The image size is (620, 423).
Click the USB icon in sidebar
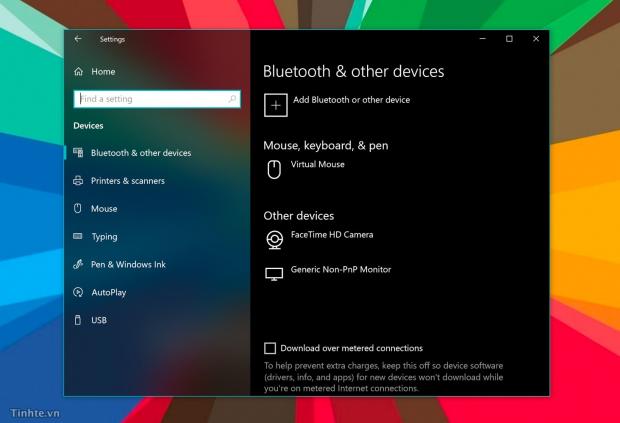pyautogui.click(x=78, y=321)
